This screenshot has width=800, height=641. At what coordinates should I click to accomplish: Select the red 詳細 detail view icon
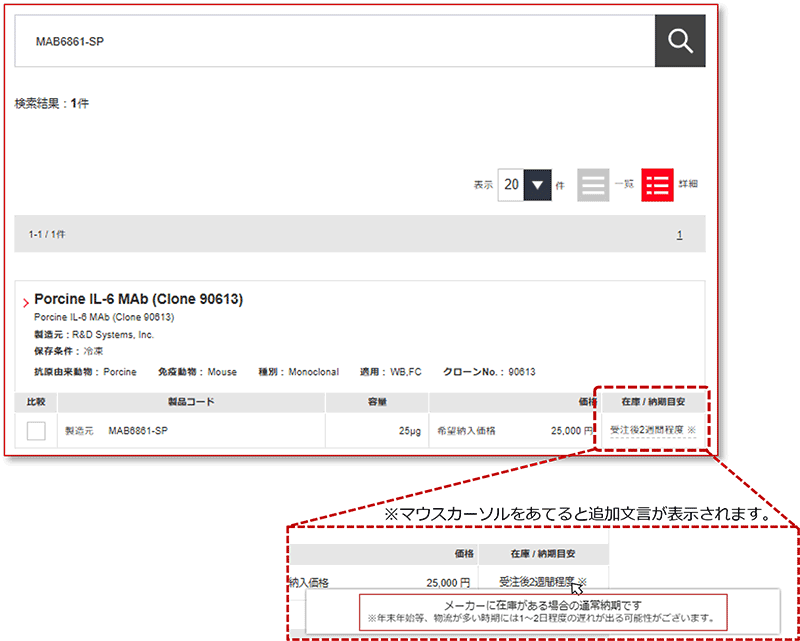click(657, 184)
